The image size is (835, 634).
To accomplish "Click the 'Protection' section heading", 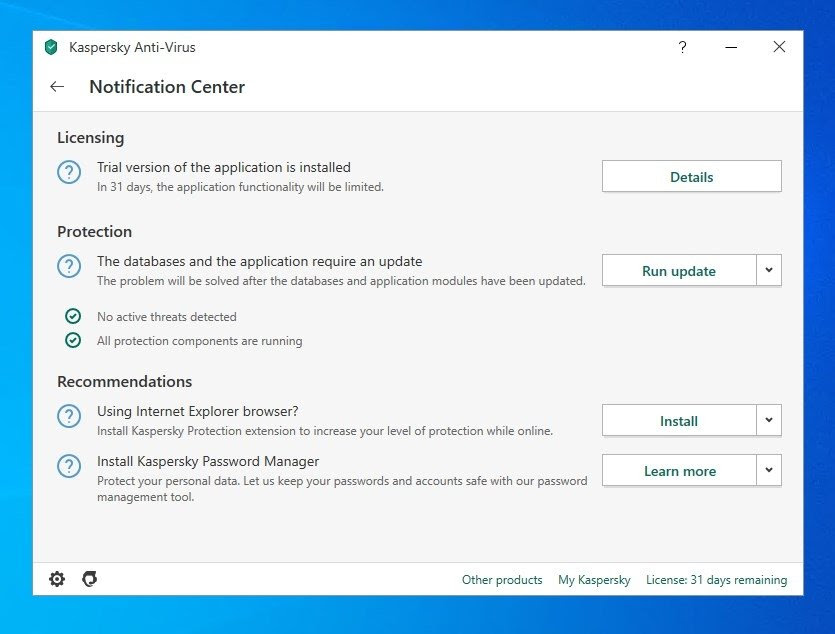I will tap(94, 232).
